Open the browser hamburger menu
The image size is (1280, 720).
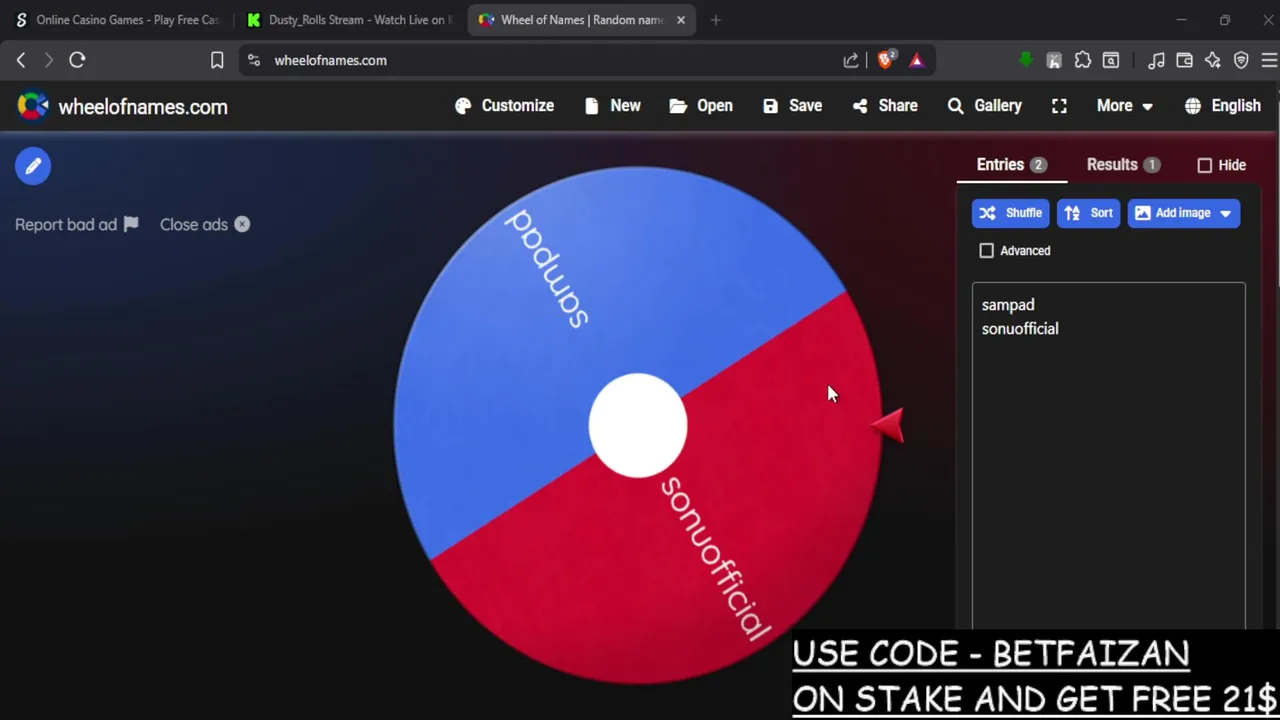click(1269, 60)
